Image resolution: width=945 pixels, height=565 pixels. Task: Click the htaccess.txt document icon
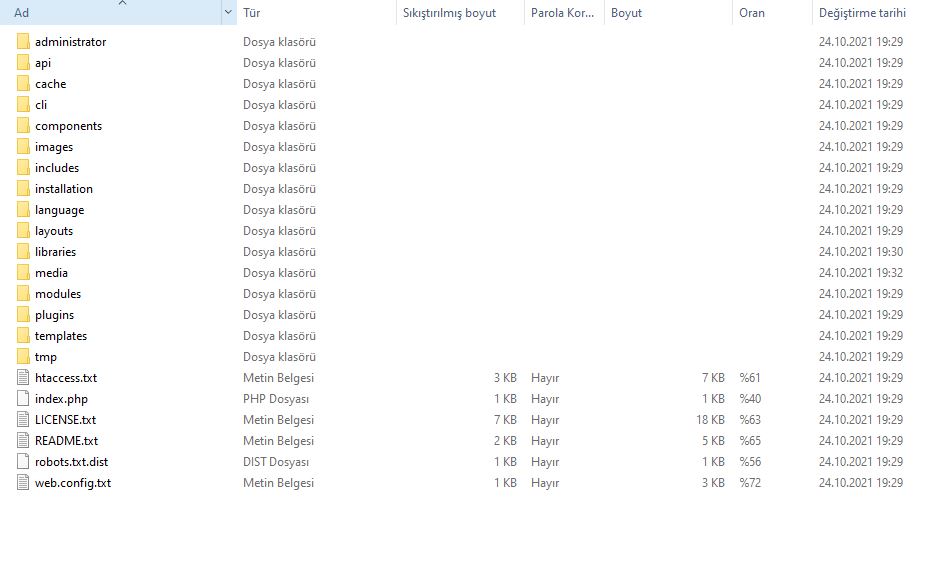[x=23, y=377]
